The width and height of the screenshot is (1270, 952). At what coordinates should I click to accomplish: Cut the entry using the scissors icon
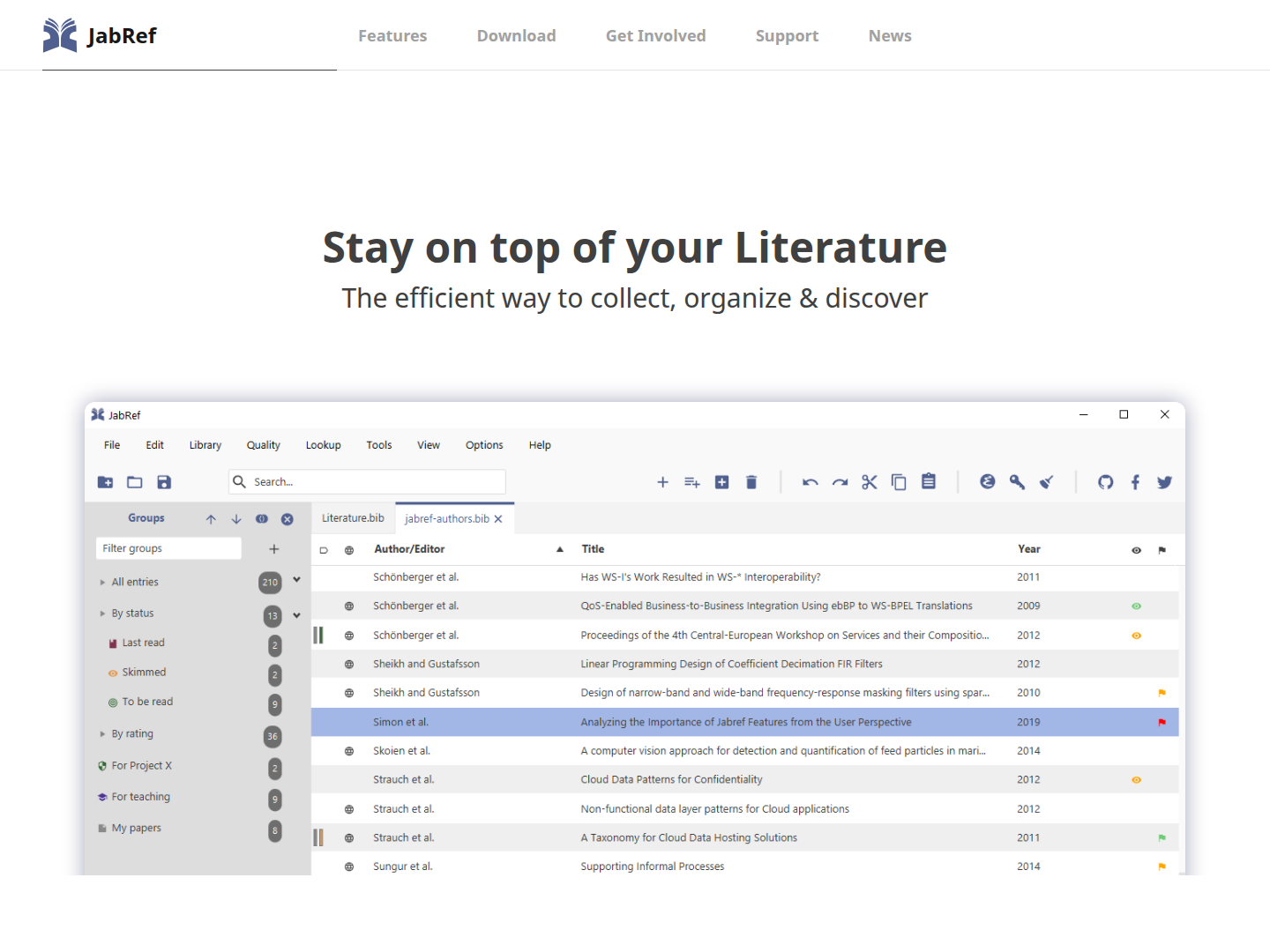[870, 482]
